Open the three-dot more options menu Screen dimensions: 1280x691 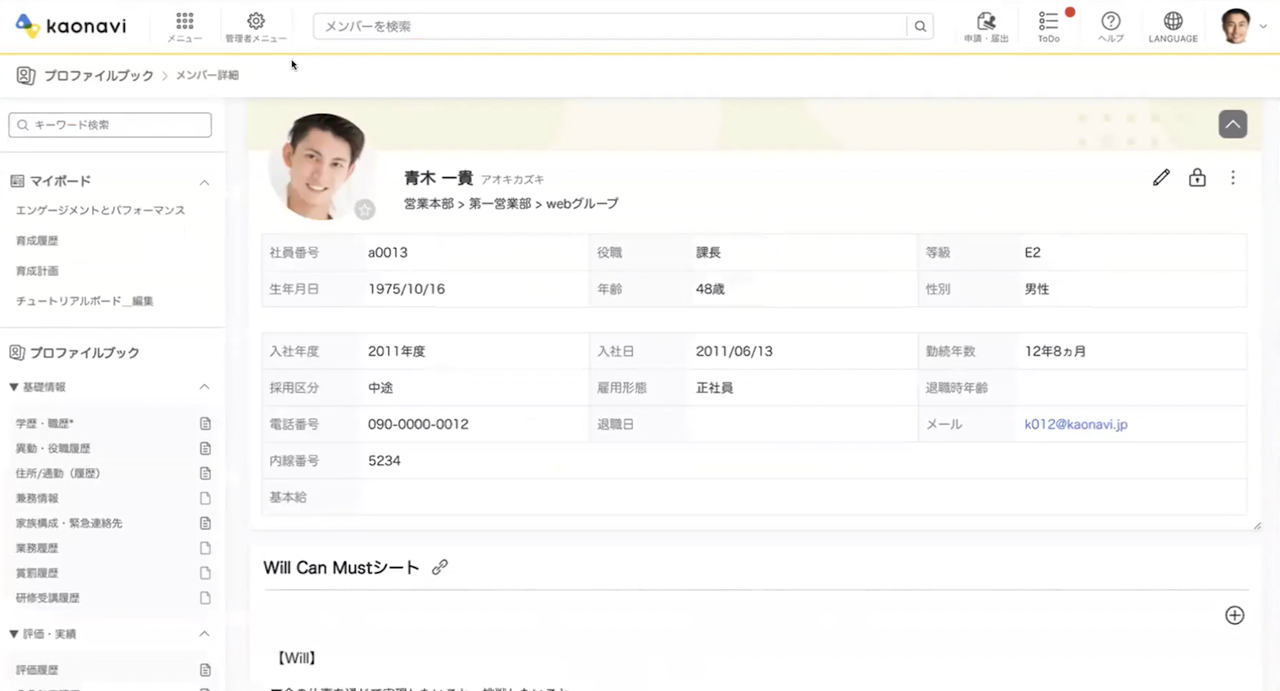(1233, 178)
